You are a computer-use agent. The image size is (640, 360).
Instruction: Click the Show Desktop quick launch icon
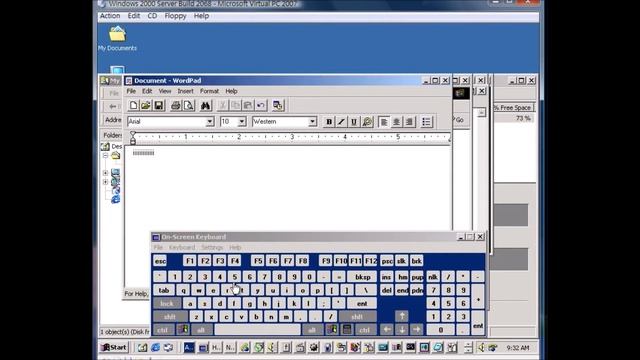142,347
